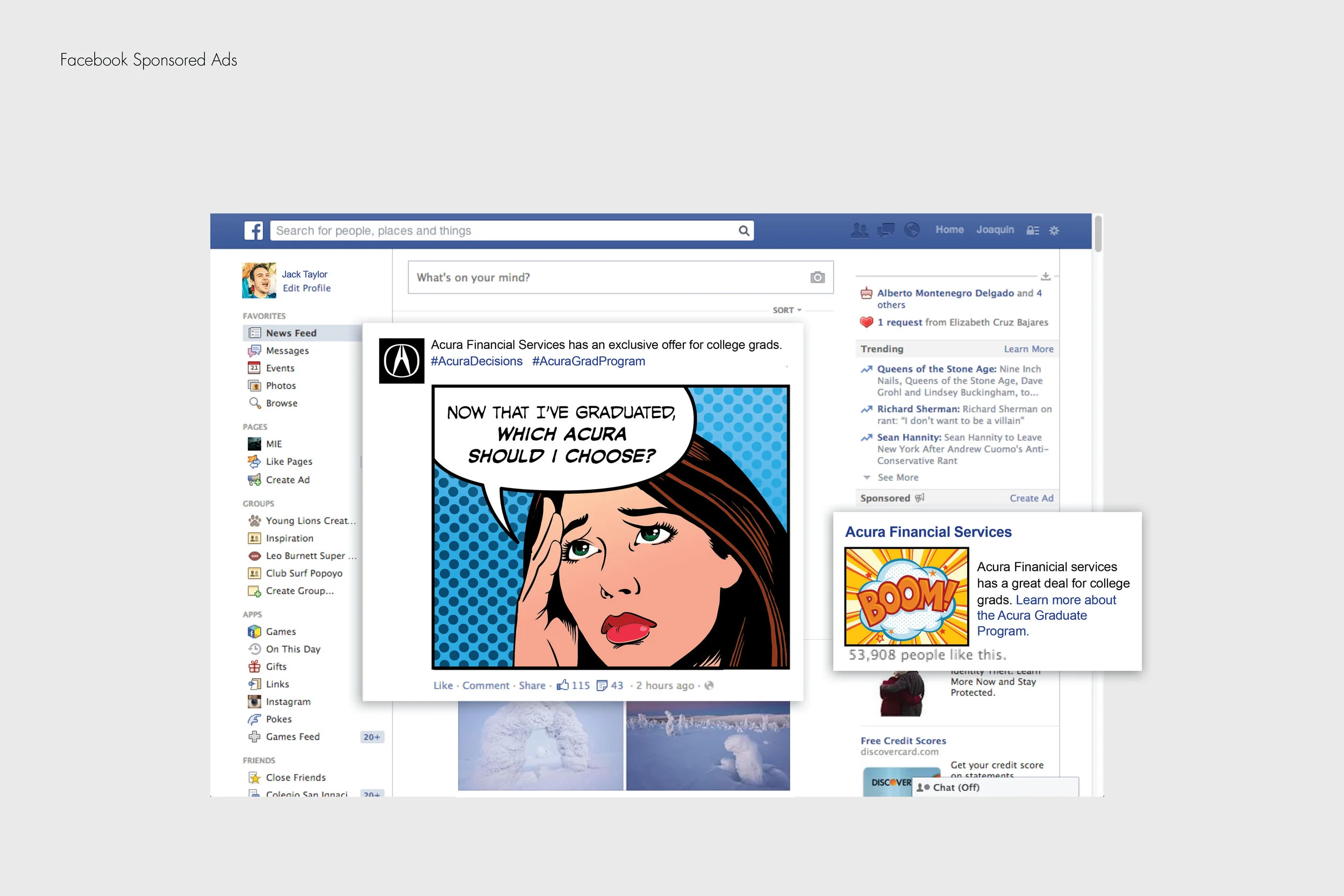Click the #AcuraGradProgram hashtag link

(x=588, y=361)
